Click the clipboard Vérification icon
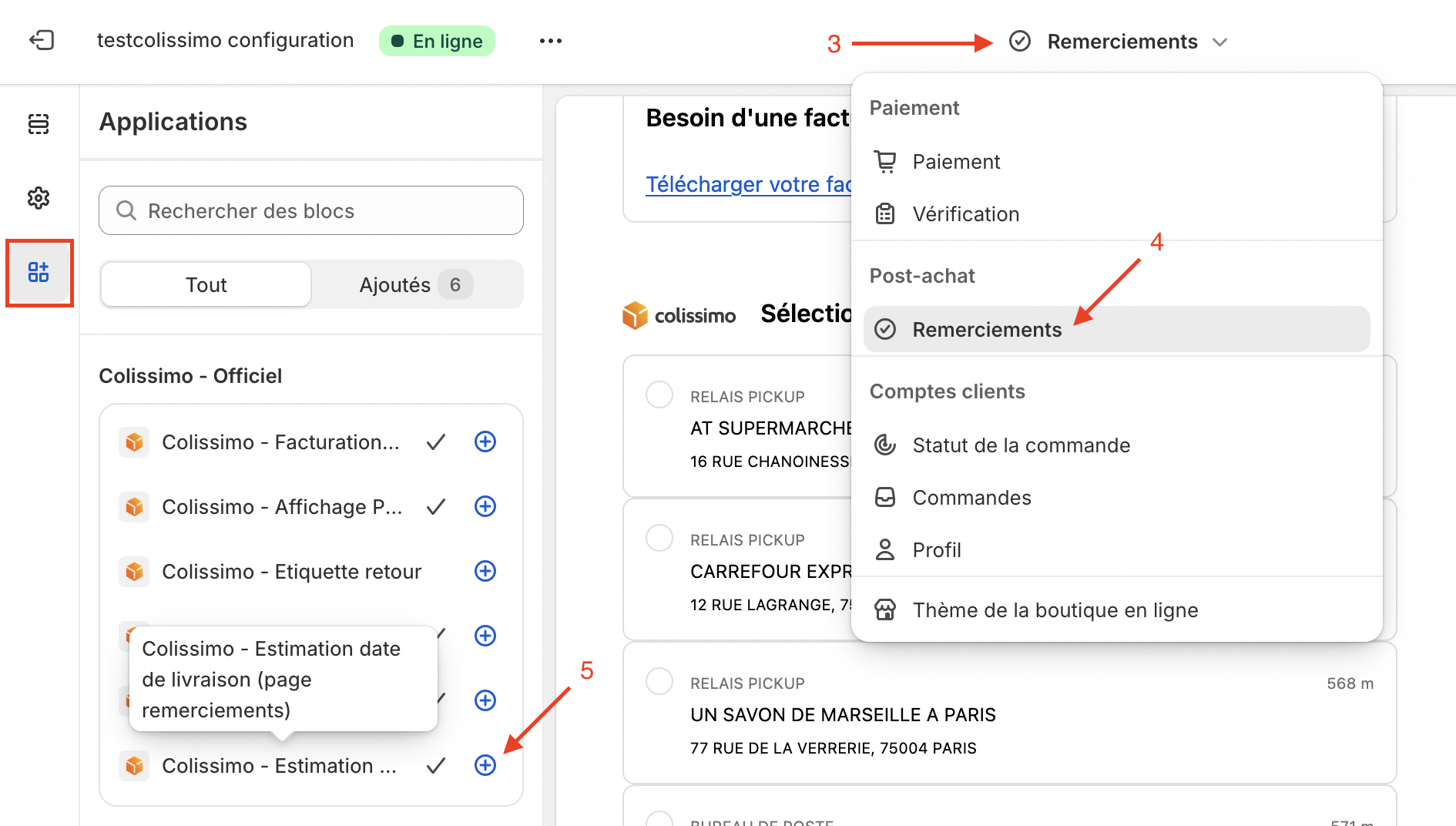Viewport: 1456px width, 826px height. click(885, 214)
